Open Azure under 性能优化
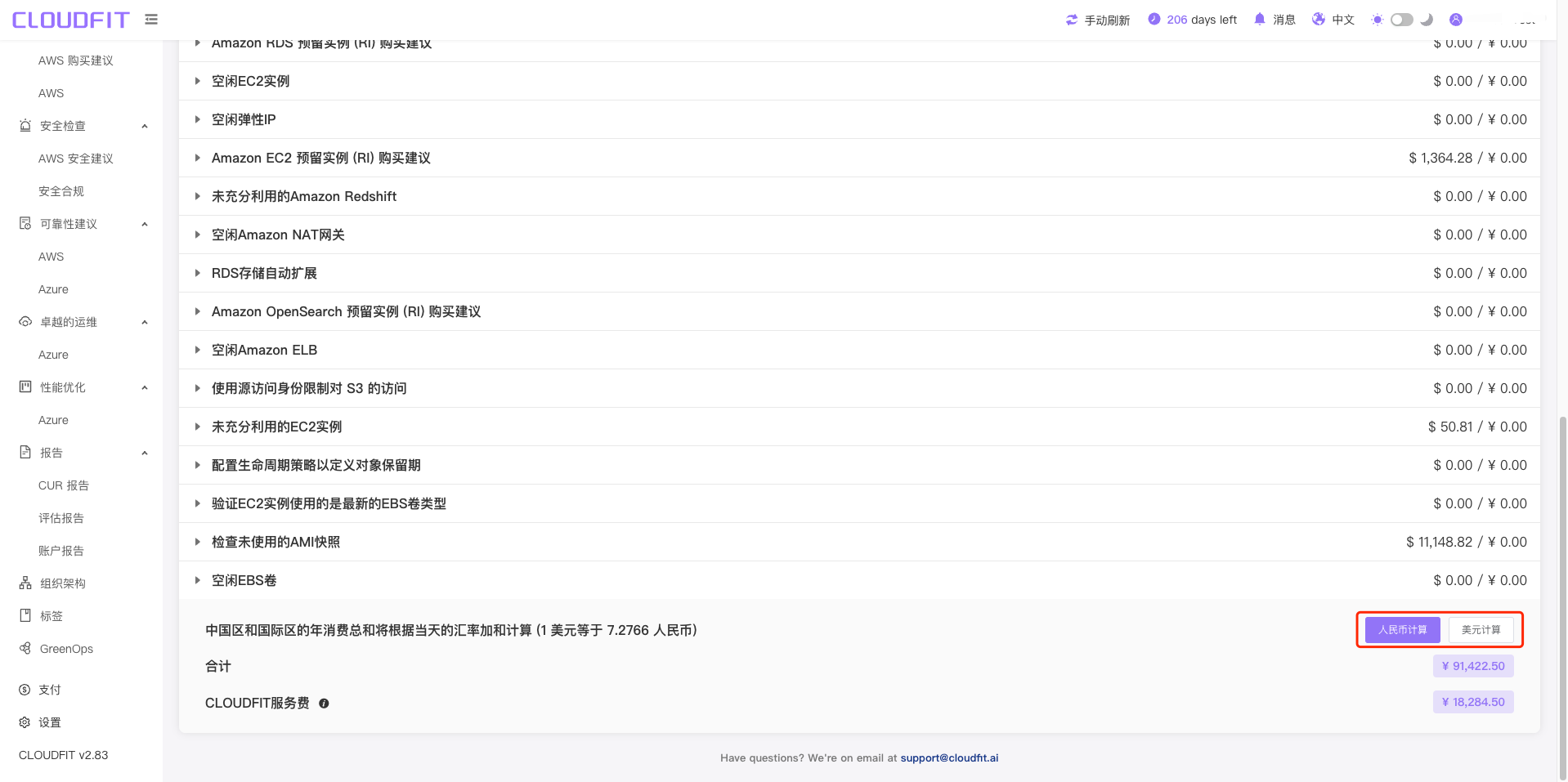This screenshot has height=782, width=1568. (53, 420)
